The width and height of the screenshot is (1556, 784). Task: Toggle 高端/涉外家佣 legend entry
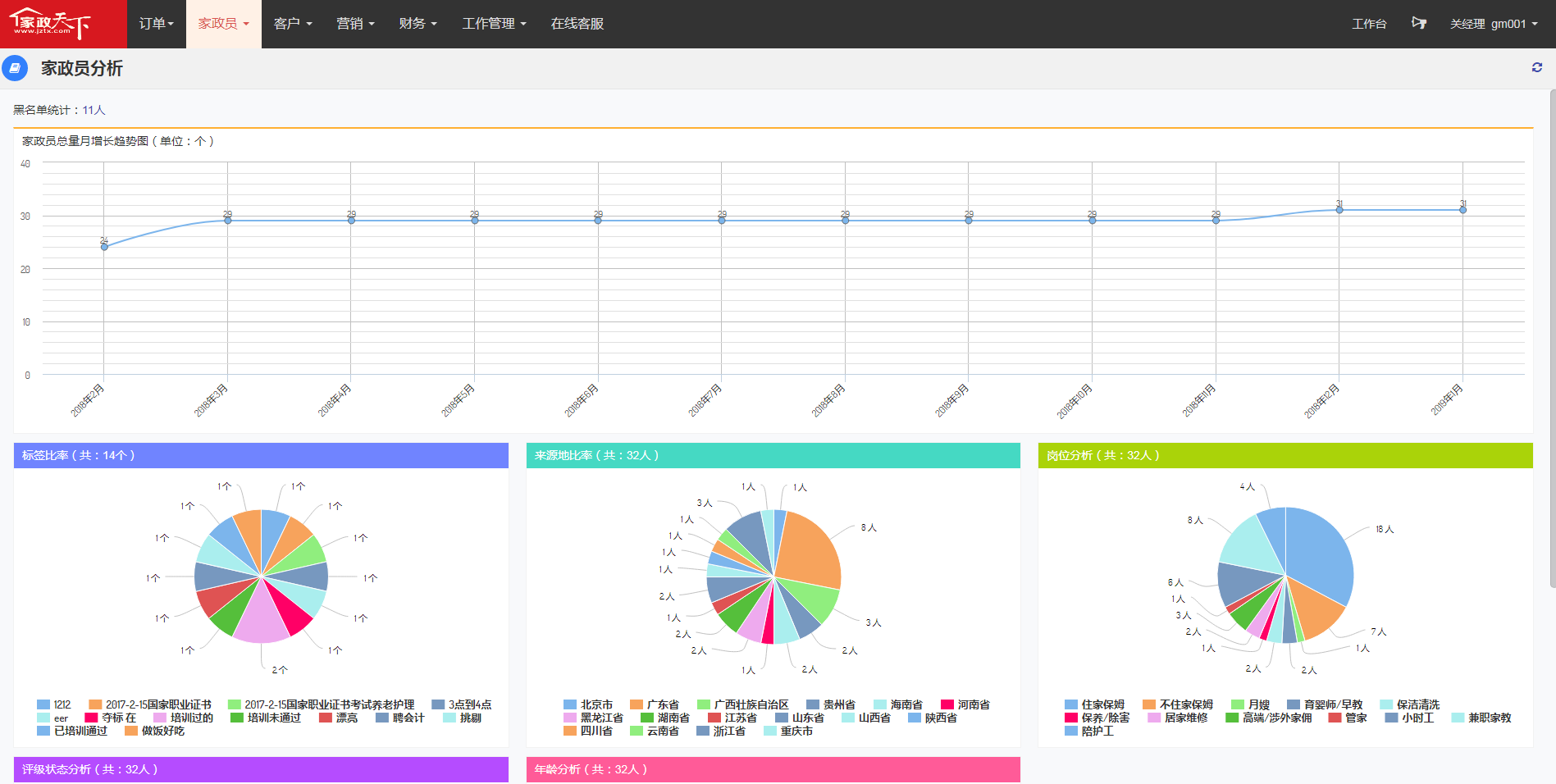click(1269, 718)
